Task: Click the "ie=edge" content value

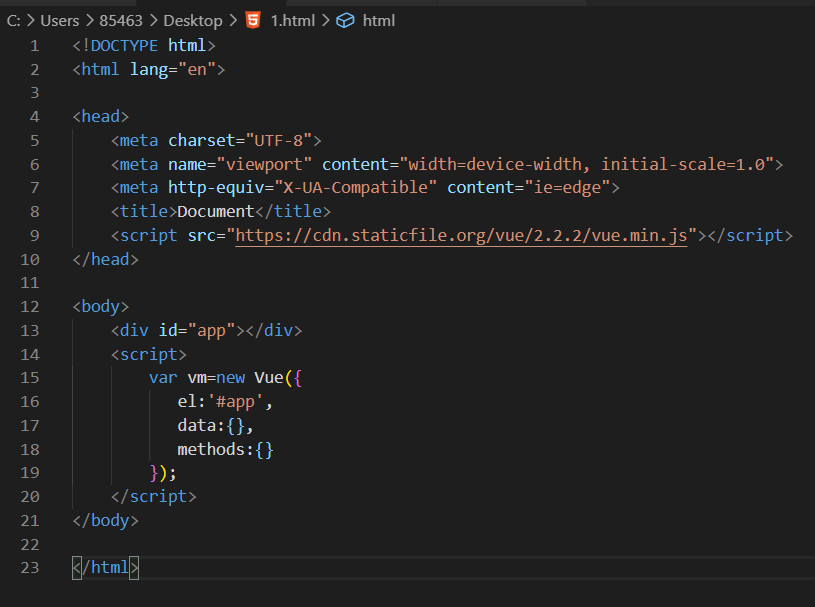Action: pyautogui.click(x=567, y=187)
